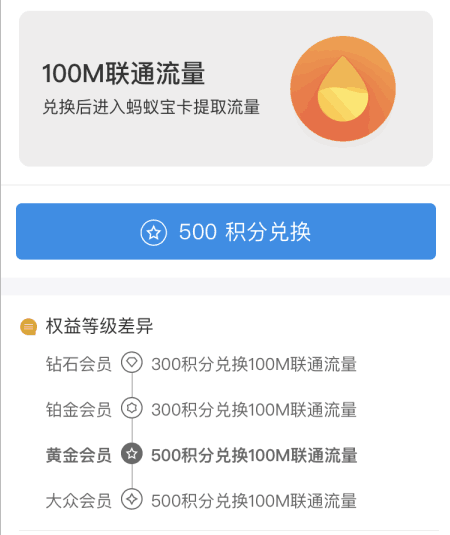Click public tier 500积分兑换100M联通流量 text

click(x=254, y=501)
